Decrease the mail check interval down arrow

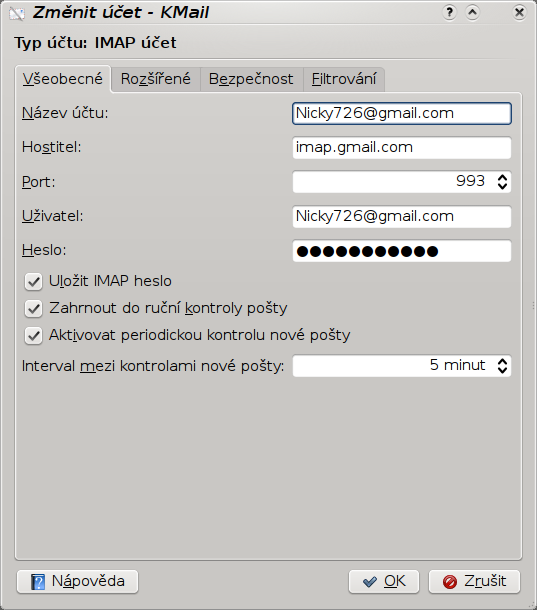click(x=502, y=370)
